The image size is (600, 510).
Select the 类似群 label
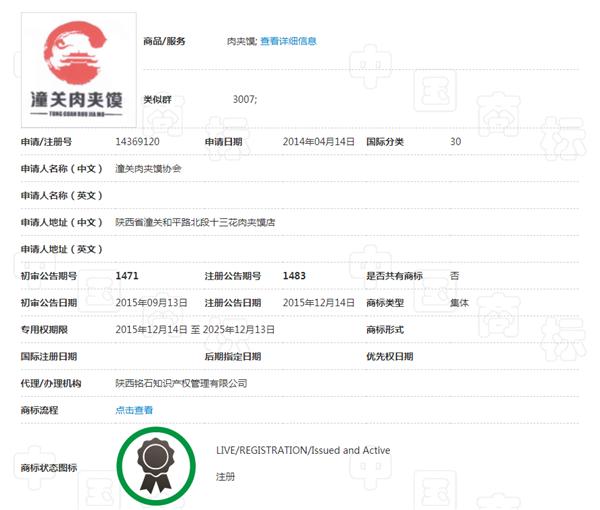click(157, 99)
